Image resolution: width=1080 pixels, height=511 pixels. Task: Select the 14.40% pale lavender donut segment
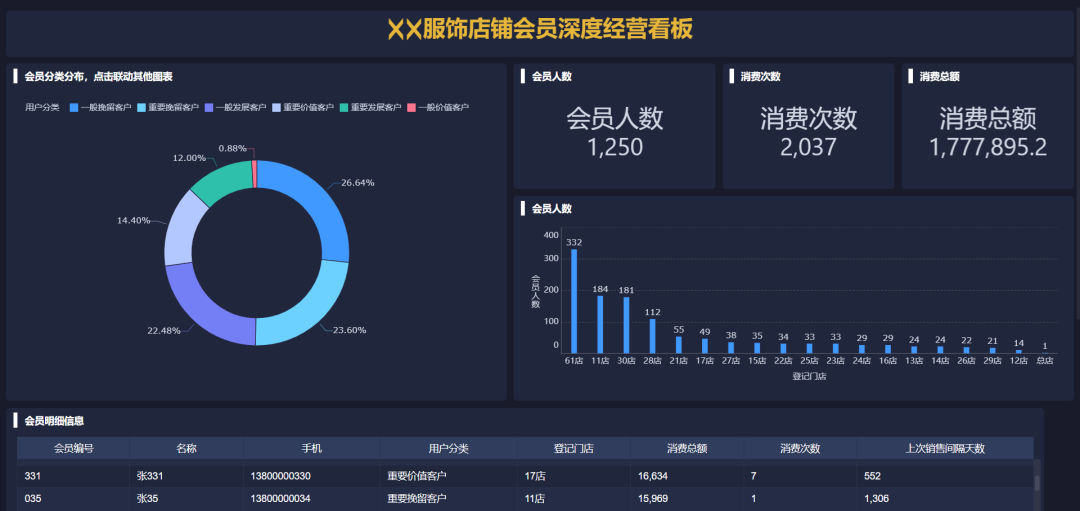[181, 227]
